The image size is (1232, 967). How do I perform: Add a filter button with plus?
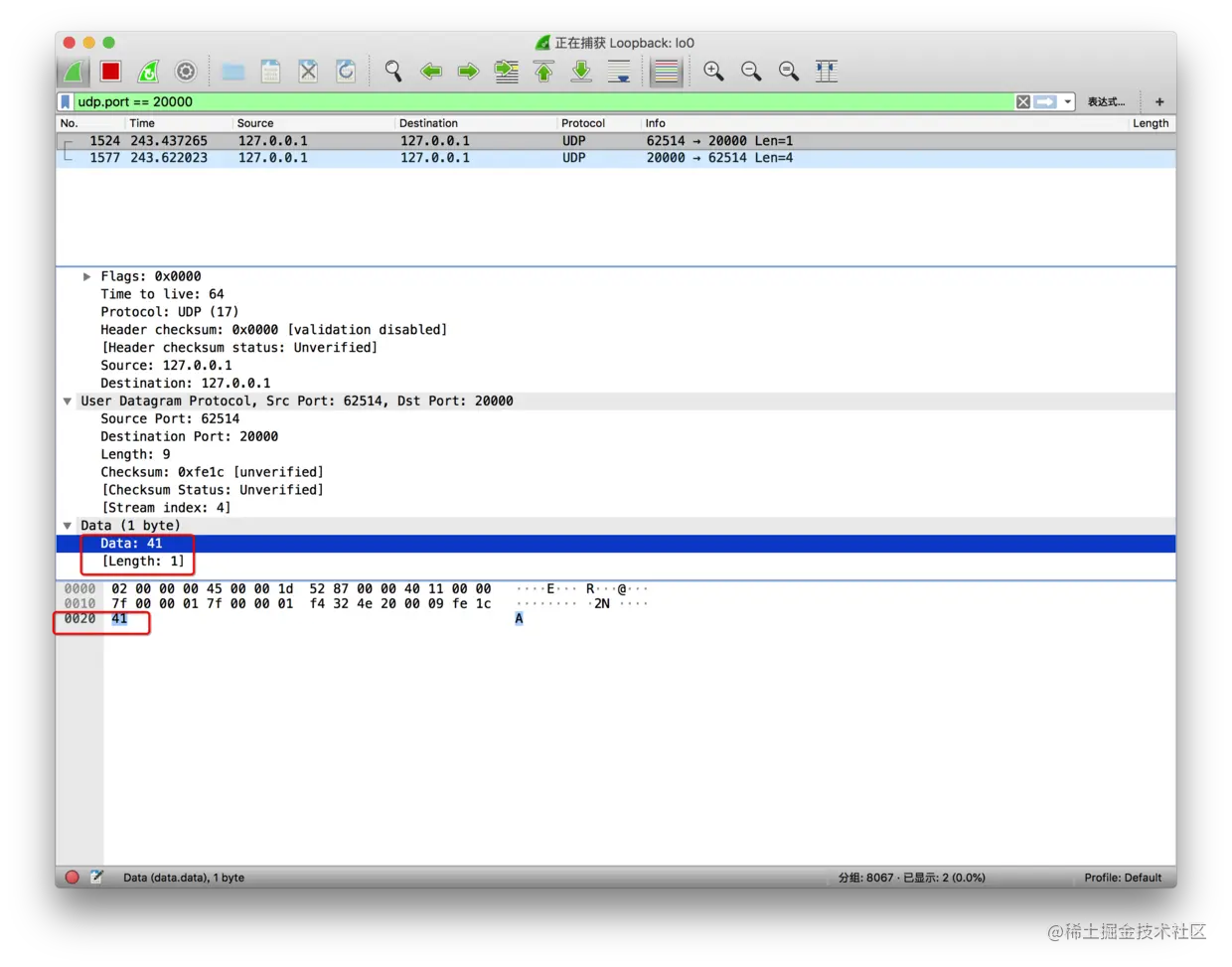coord(1159,101)
